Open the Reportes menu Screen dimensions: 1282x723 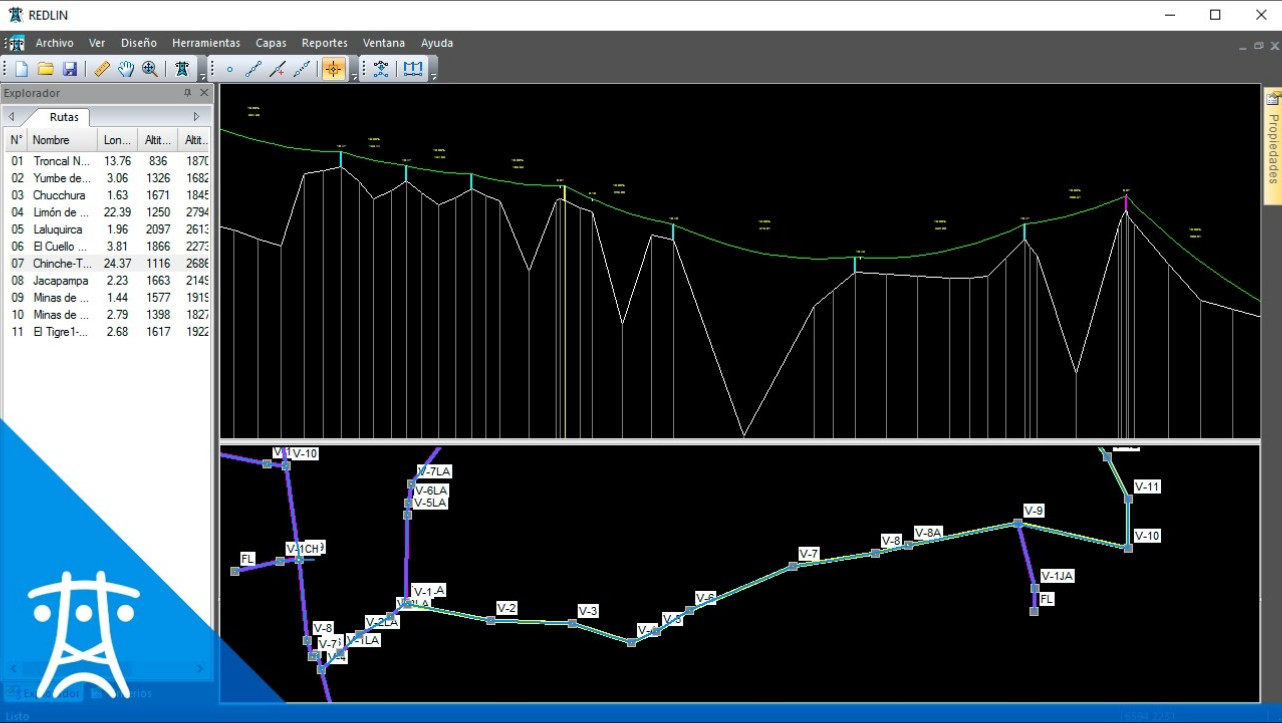click(x=325, y=43)
